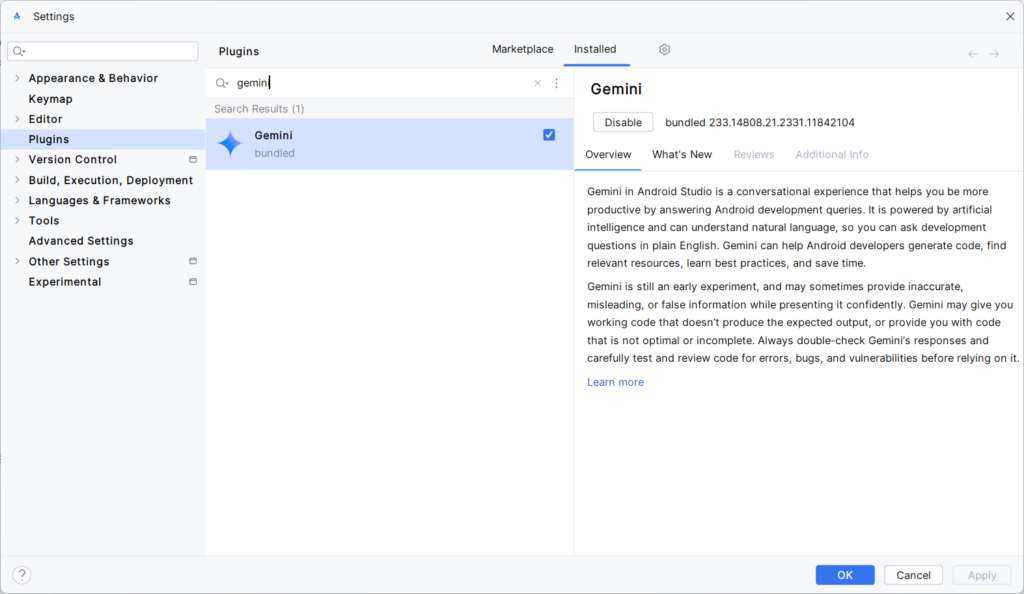Screen dimensions: 1024x594
Task: Open the Overview tab
Action: pyautogui.click(x=608, y=155)
